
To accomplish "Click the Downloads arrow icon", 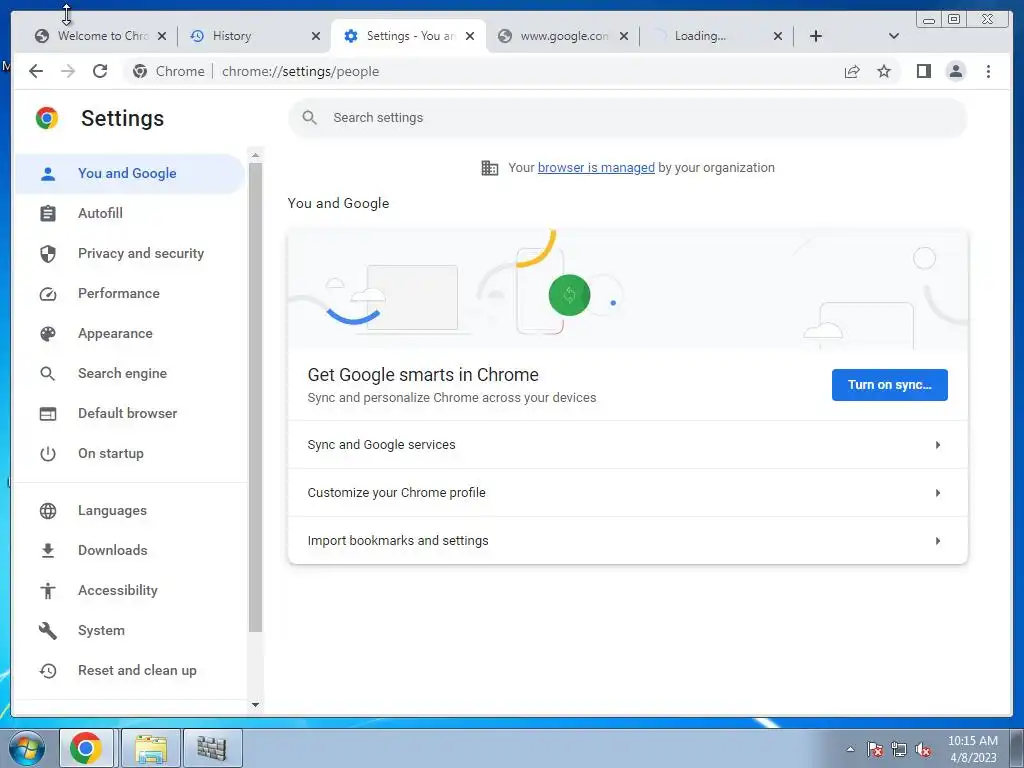I will pos(48,551).
